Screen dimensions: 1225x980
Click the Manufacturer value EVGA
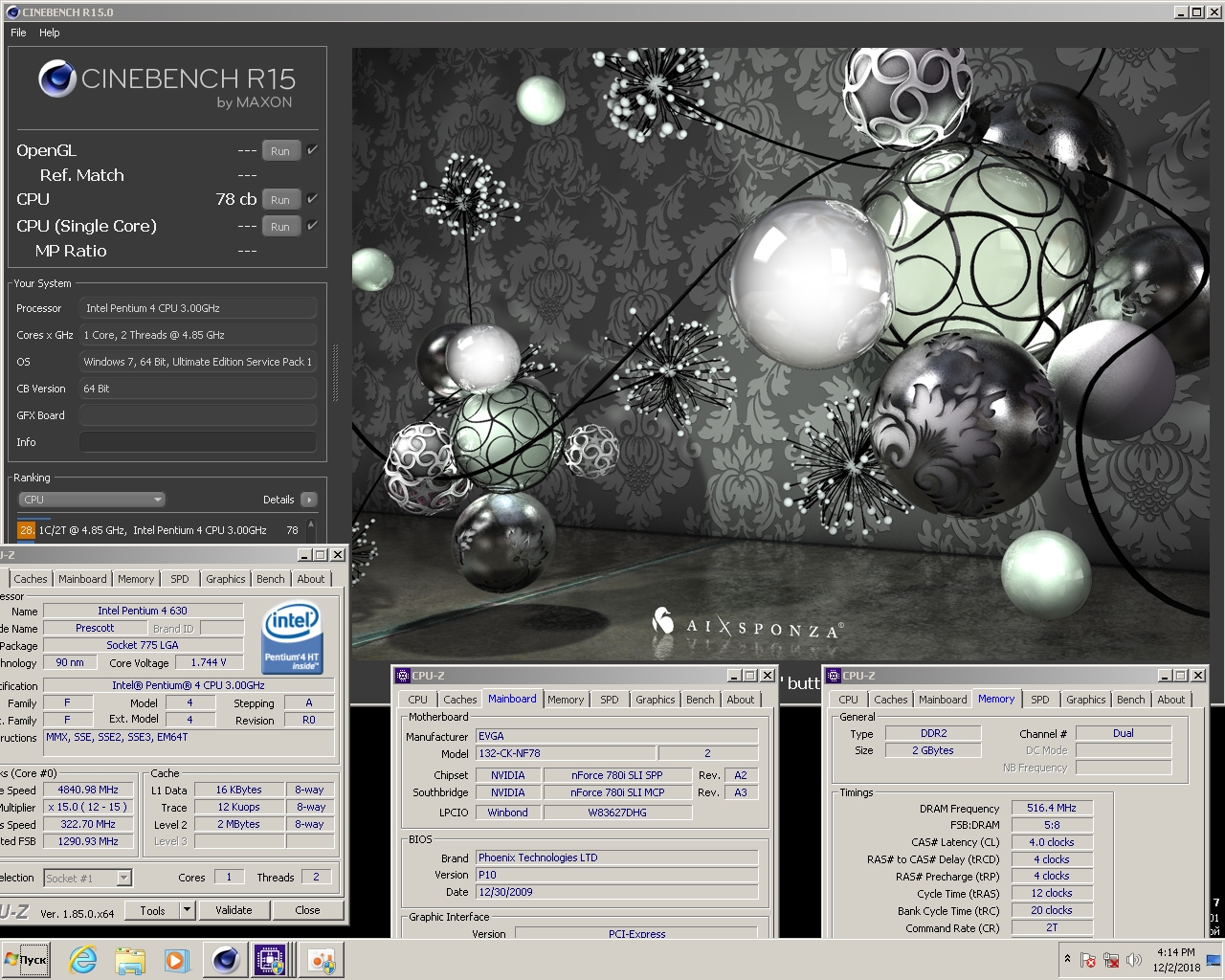(x=616, y=736)
